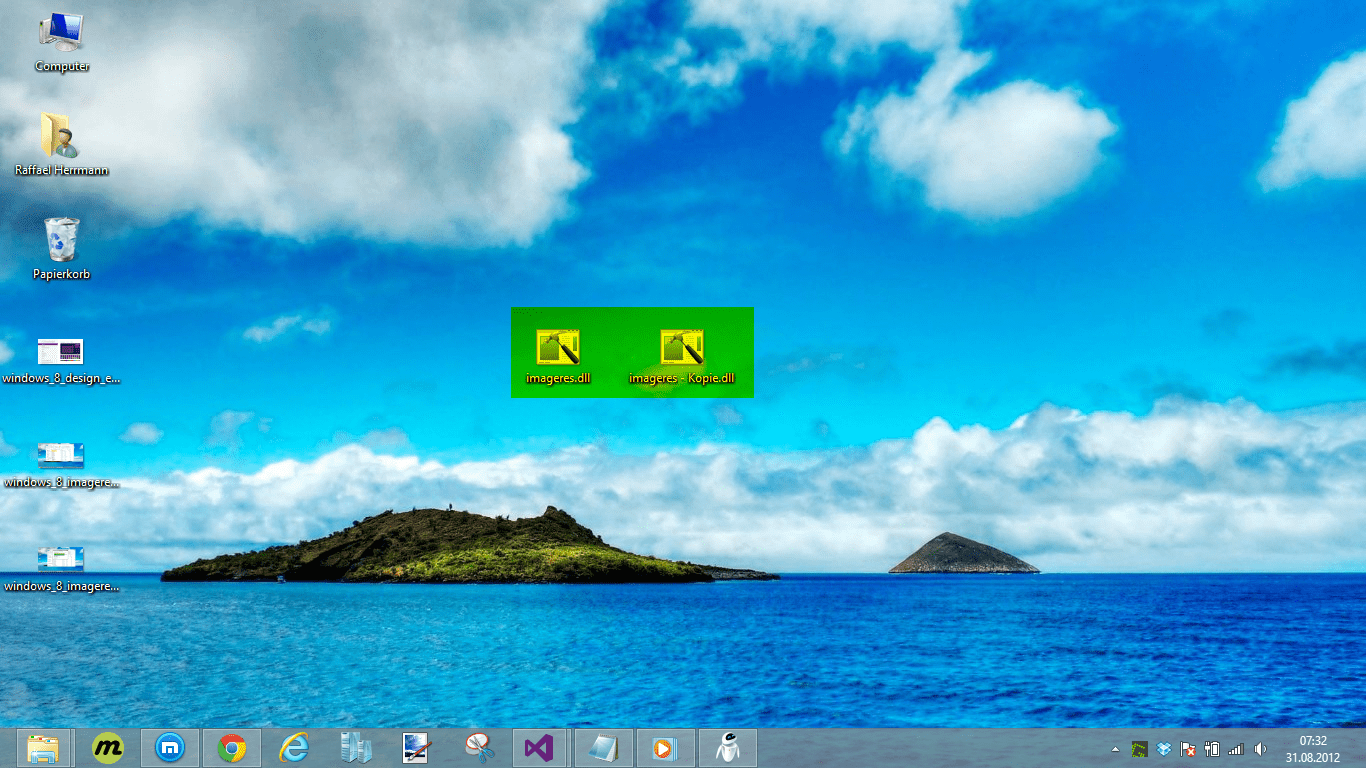Select the windows_8_design_e... image file
1366x768 pixels.
[x=62, y=361]
